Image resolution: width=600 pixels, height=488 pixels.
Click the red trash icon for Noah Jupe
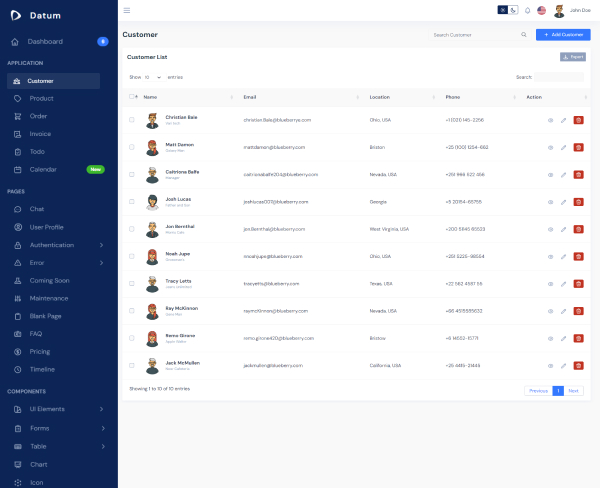(578, 255)
